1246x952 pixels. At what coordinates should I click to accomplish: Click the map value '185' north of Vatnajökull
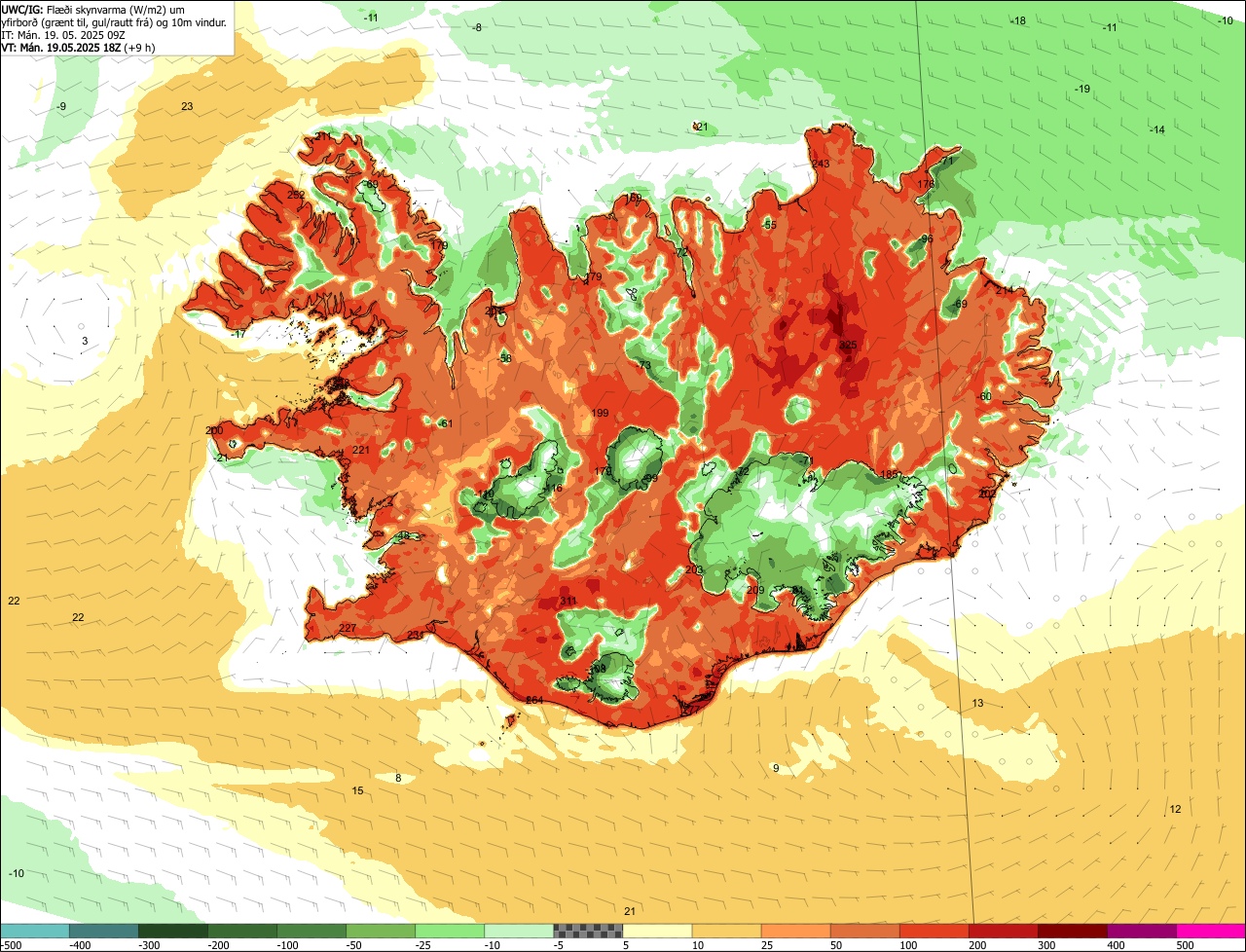tap(889, 474)
